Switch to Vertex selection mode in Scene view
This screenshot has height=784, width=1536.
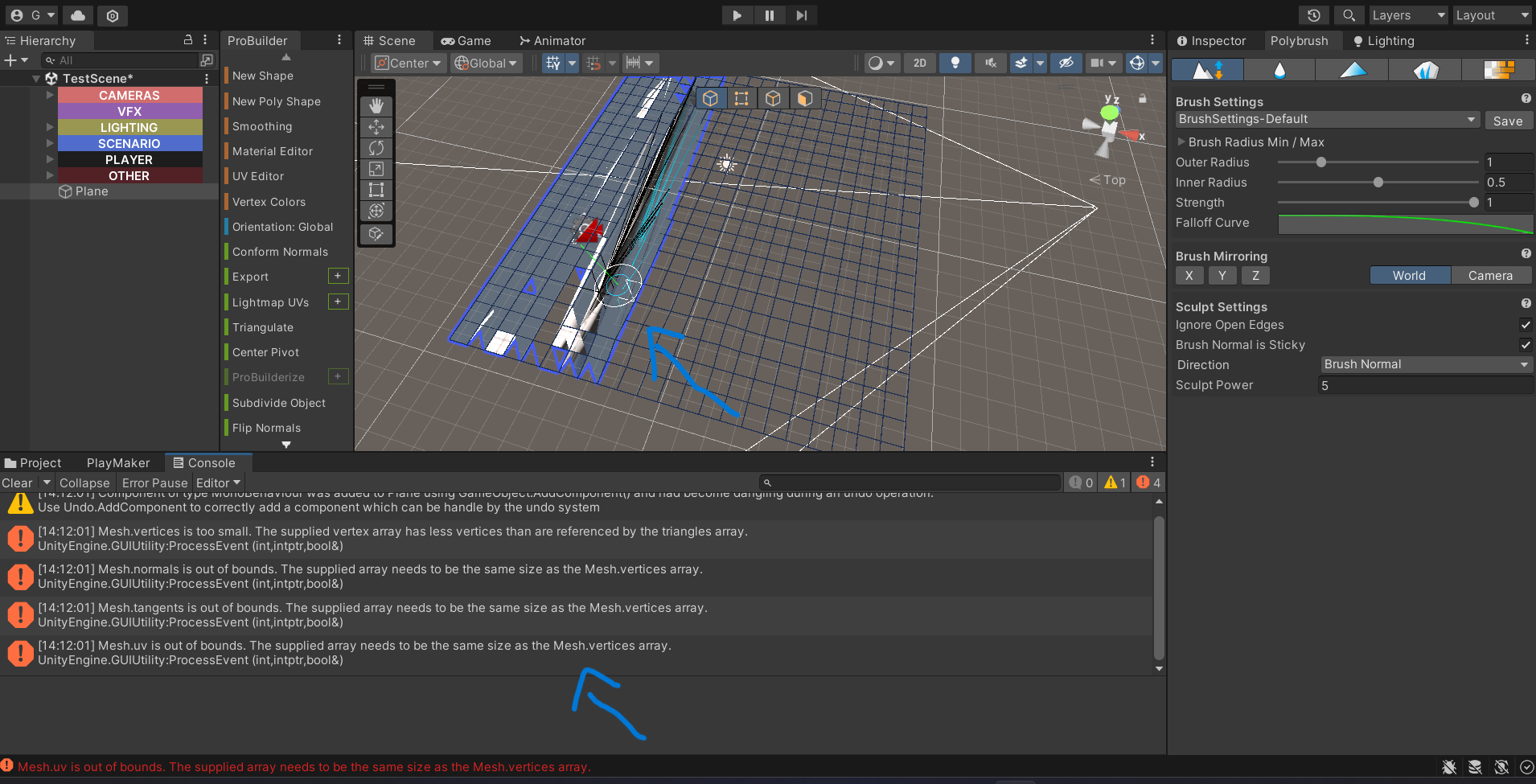tap(741, 98)
